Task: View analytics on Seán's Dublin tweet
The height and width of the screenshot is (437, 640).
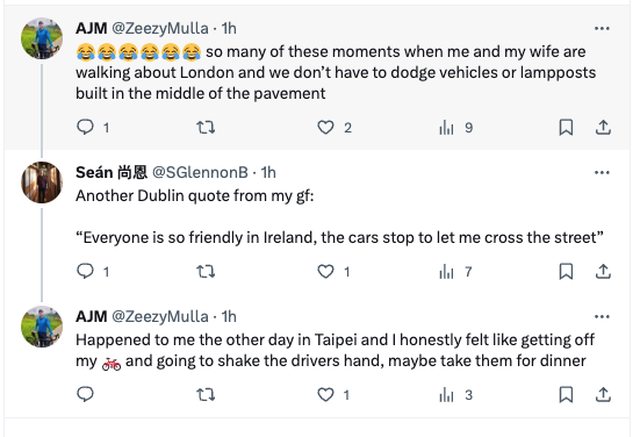Action: (445, 271)
